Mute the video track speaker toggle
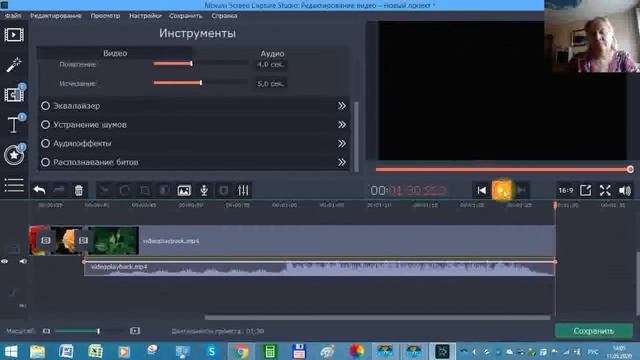 point(23,261)
